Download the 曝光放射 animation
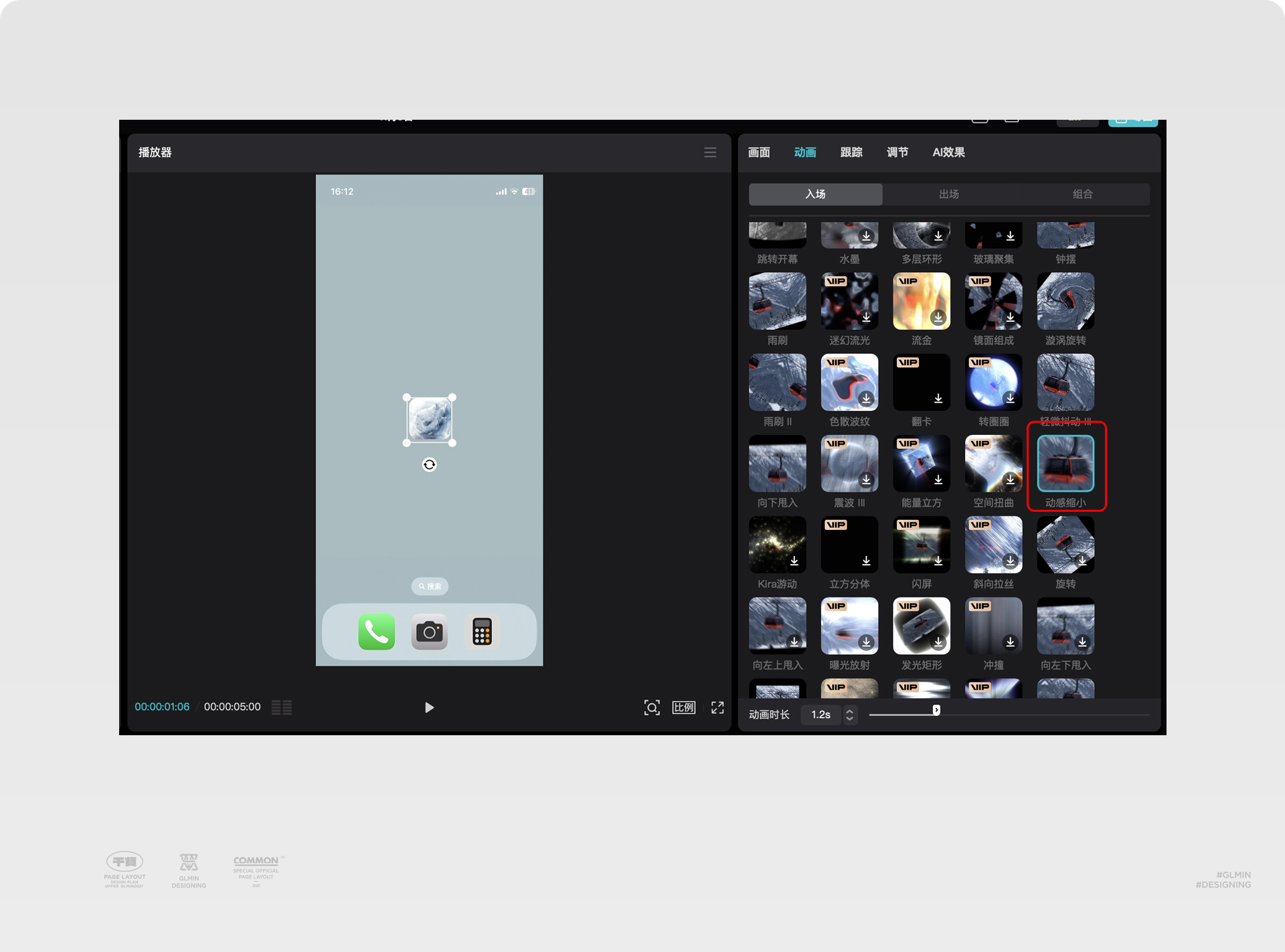Image resolution: width=1285 pixels, height=952 pixels. pyautogui.click(x=866, y=642)
